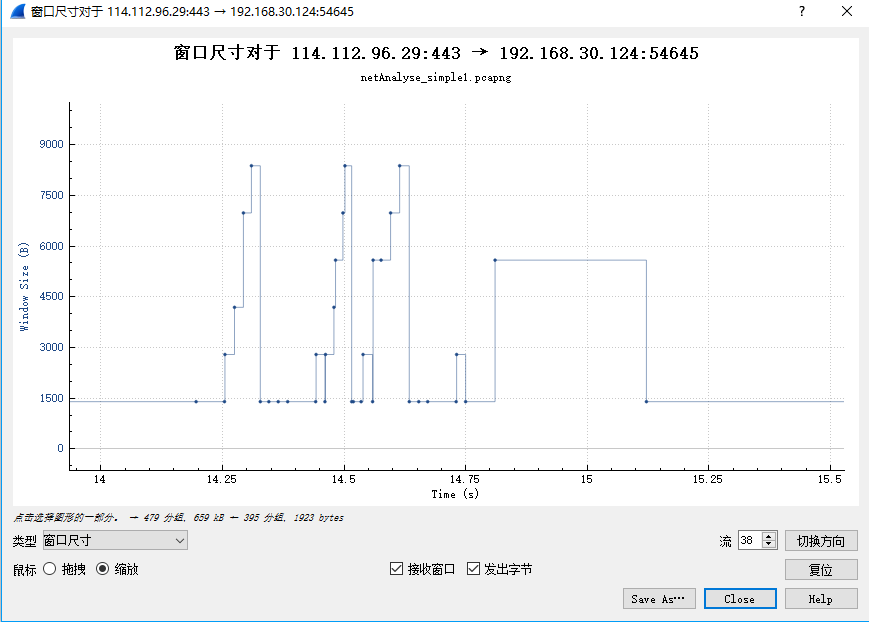Click the netAnalyse_simple1.pcapng subtitle

tap(436, 78)
